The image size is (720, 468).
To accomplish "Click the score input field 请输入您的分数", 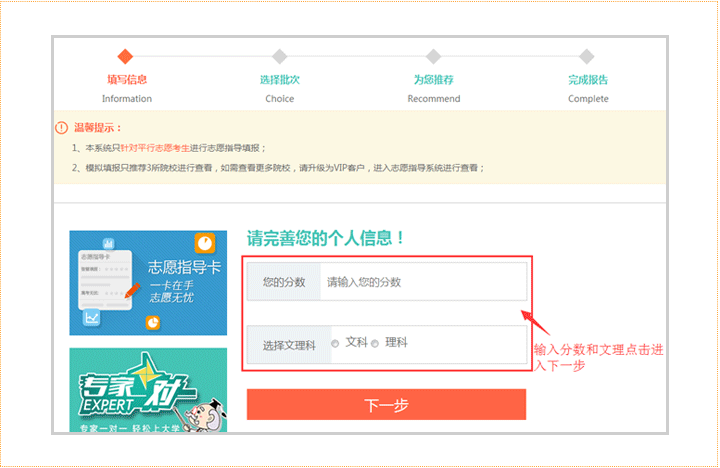I will (423, 282).
